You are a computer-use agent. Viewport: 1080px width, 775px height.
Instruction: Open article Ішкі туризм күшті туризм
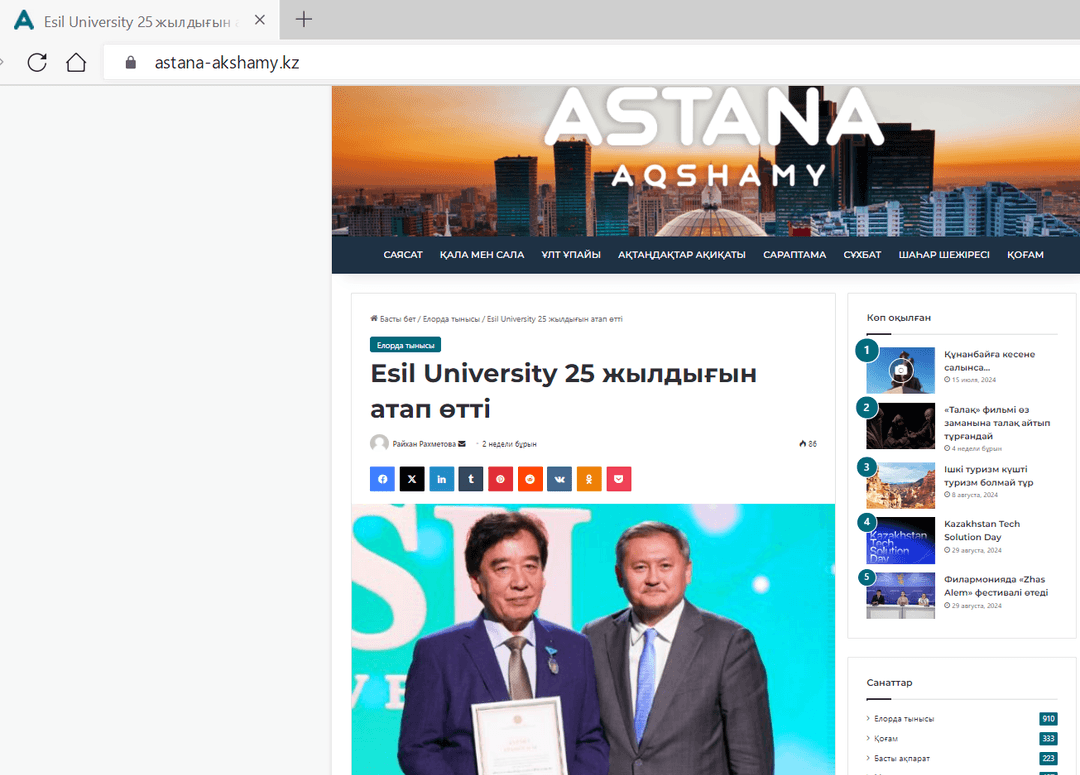(988, 475)
